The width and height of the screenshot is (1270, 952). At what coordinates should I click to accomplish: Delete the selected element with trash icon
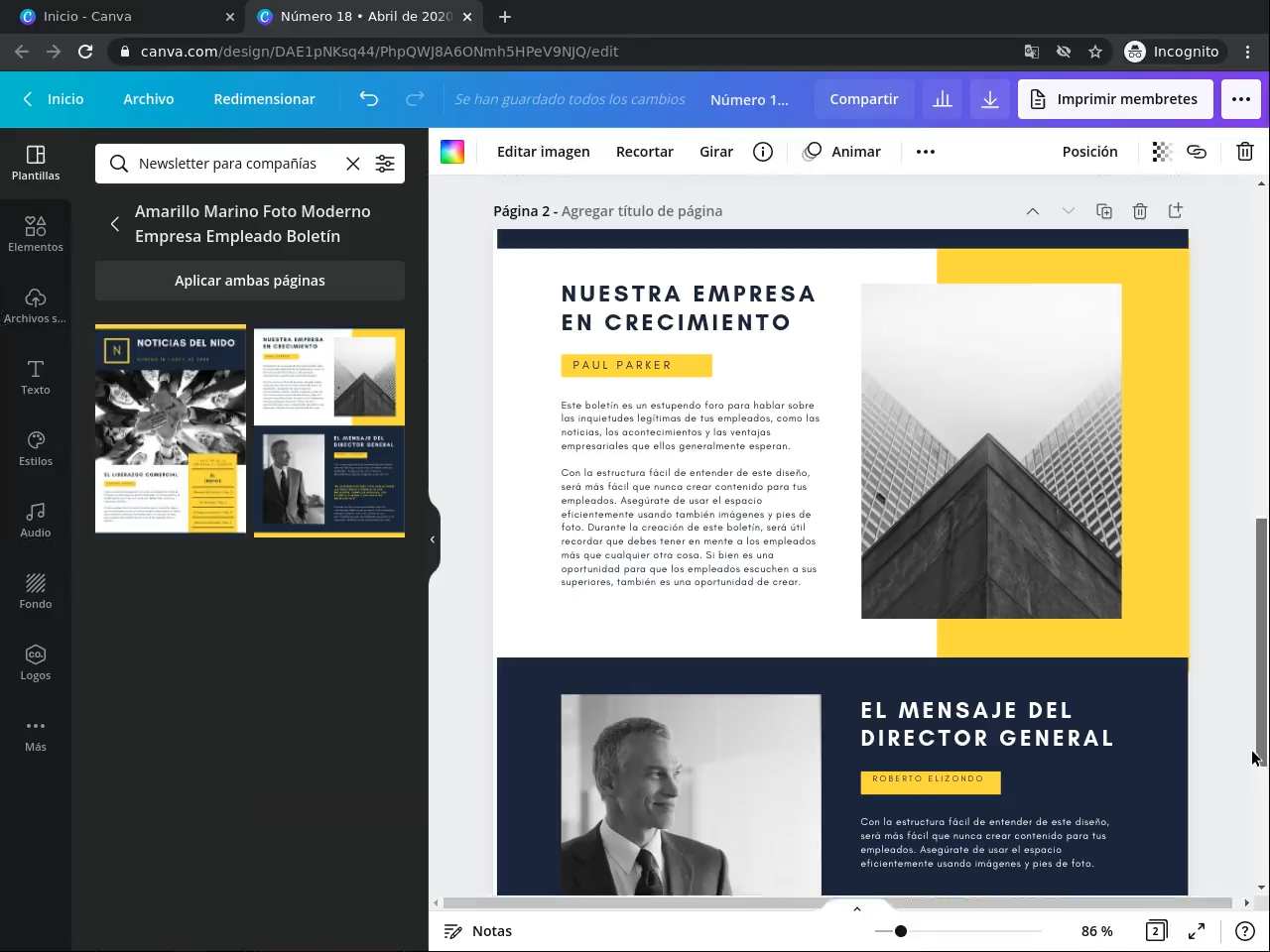pyautogui.click(x=1245, y=152)
